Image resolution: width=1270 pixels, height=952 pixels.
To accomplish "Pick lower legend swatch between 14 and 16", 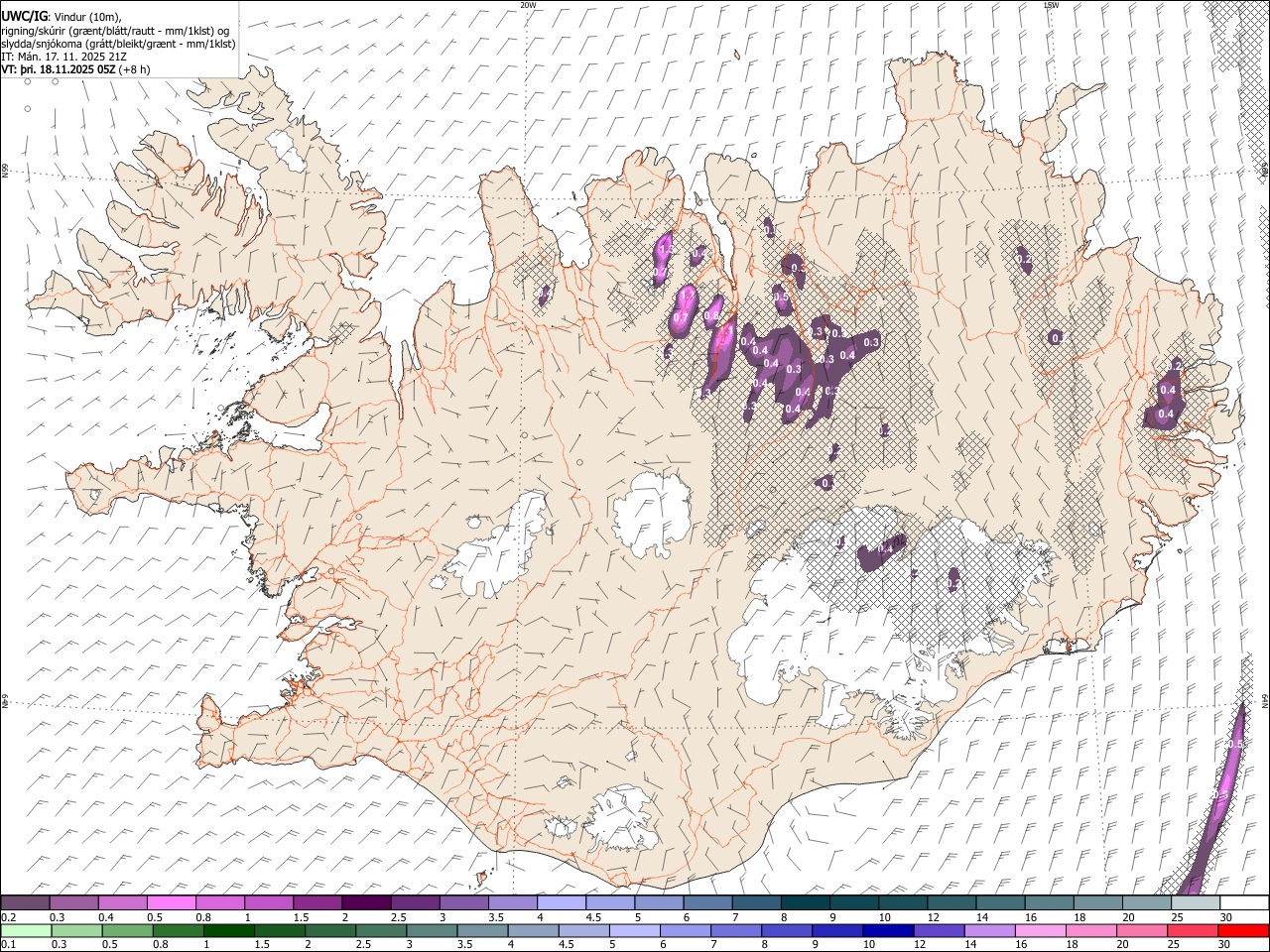I will click(989, 930).
